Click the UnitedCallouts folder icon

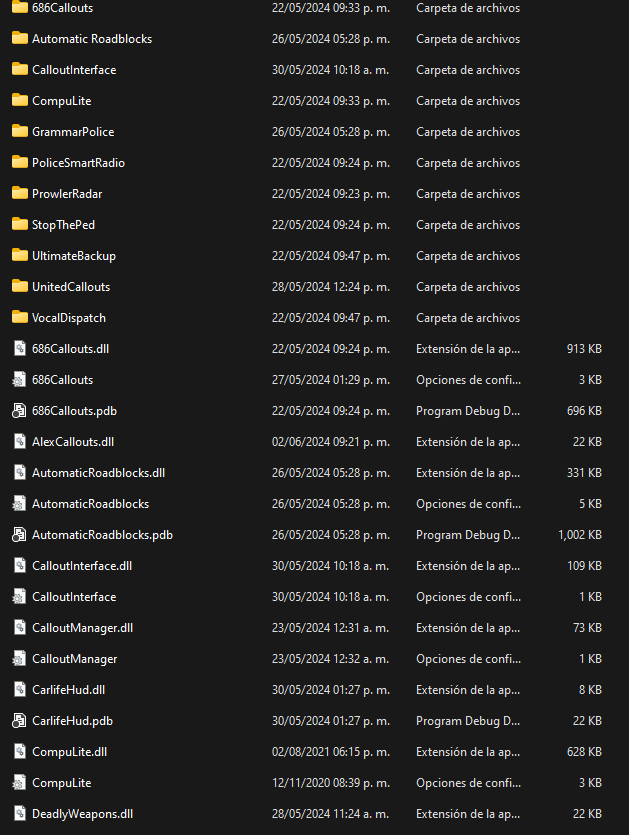[x=20, y=286]
